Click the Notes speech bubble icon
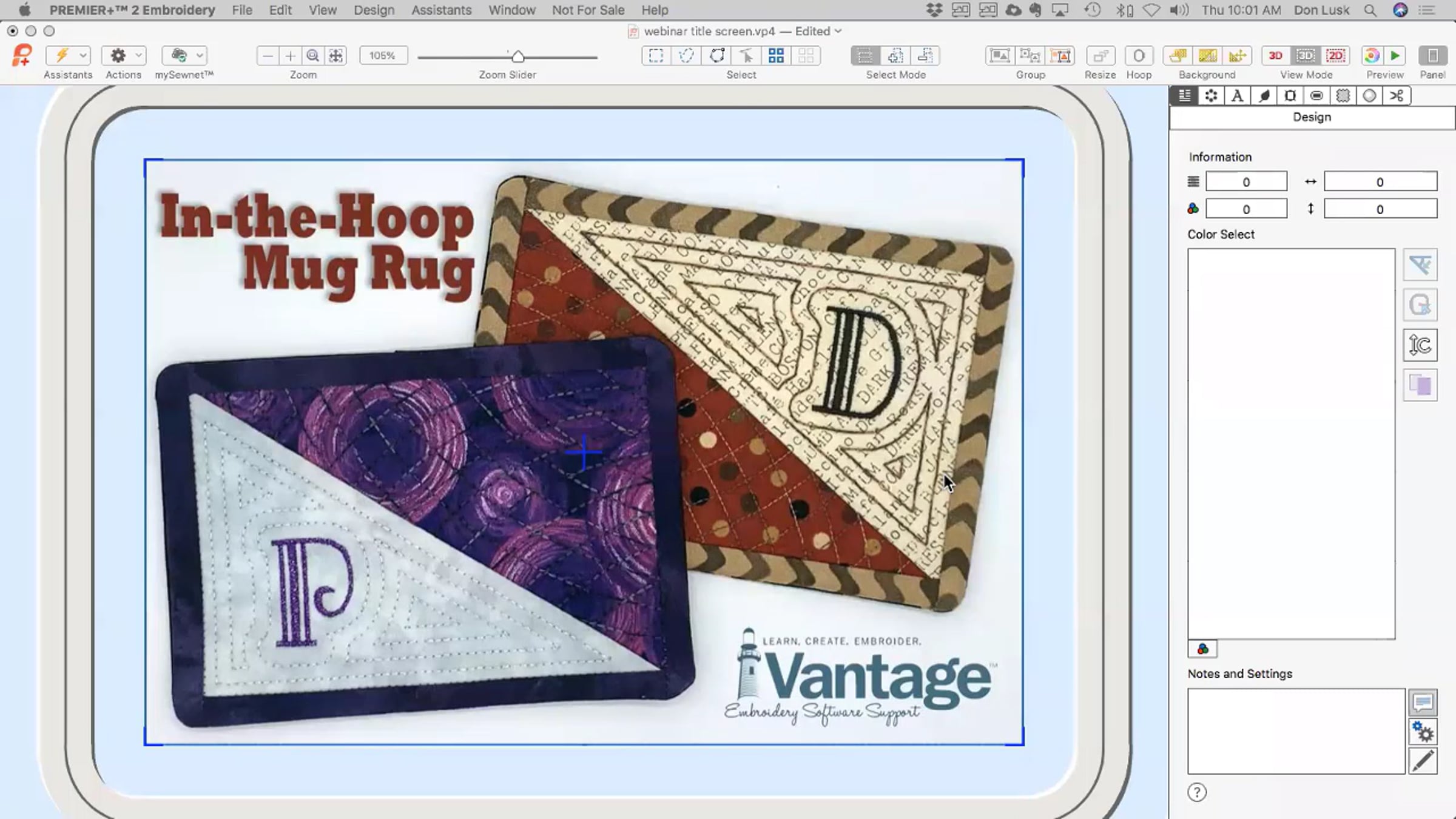The image size is (1456, 819). [1423, 703]
